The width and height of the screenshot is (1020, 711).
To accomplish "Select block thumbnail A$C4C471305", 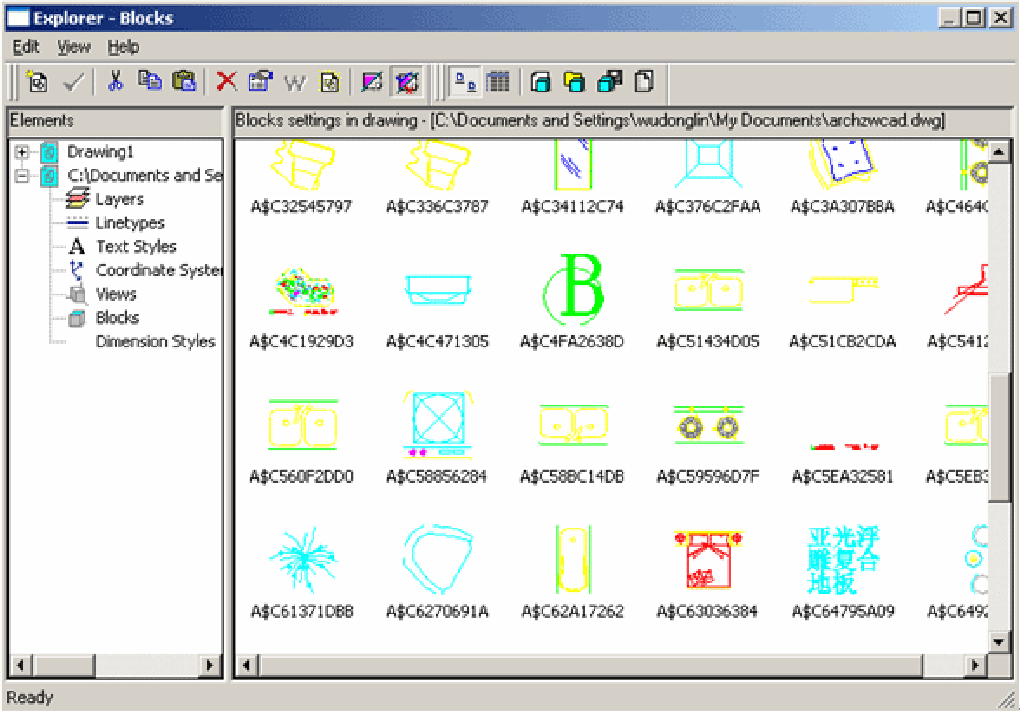I will 438,289.
